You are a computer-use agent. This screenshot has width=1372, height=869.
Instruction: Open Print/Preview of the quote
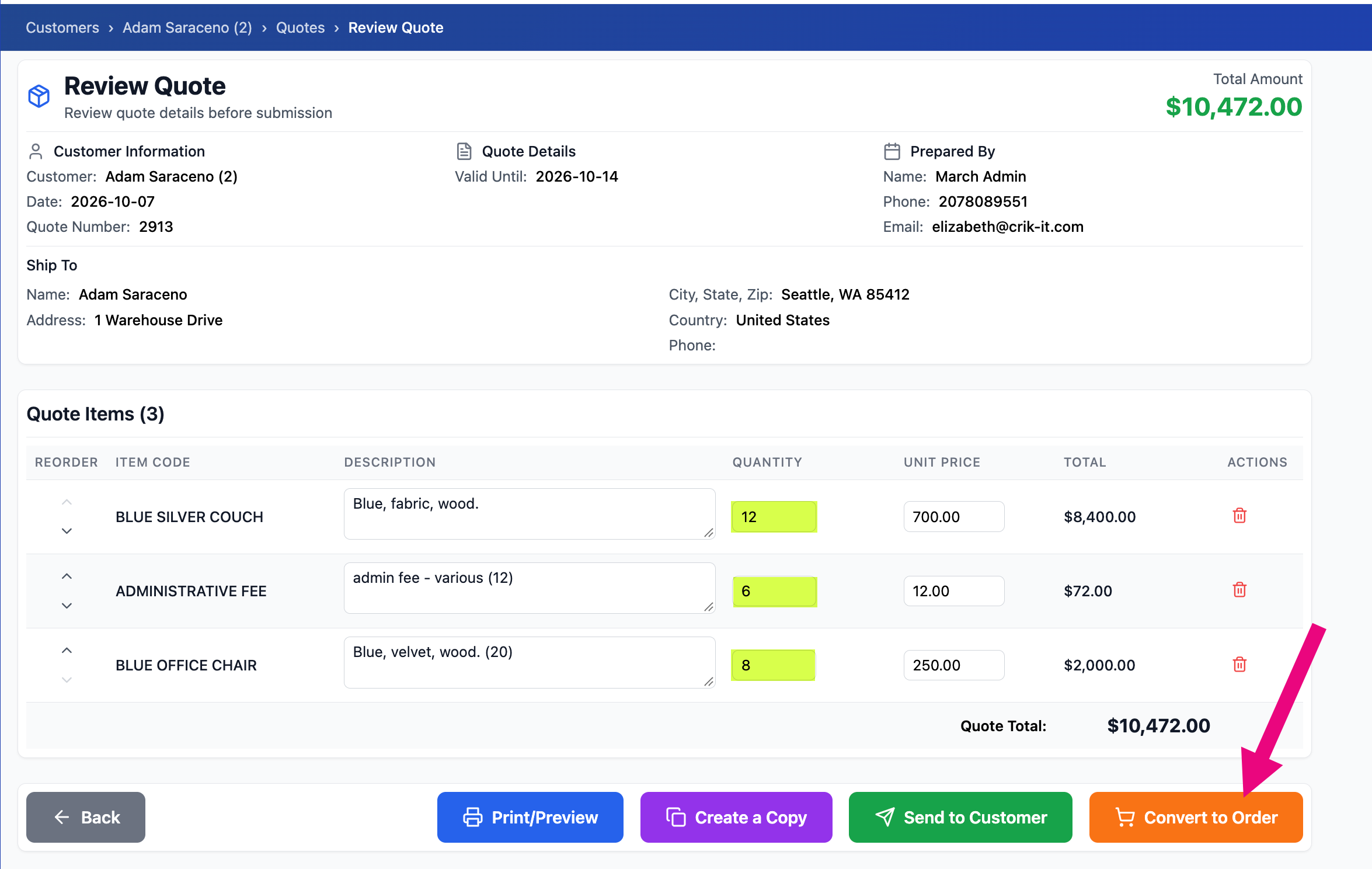[x=530, y=817]
